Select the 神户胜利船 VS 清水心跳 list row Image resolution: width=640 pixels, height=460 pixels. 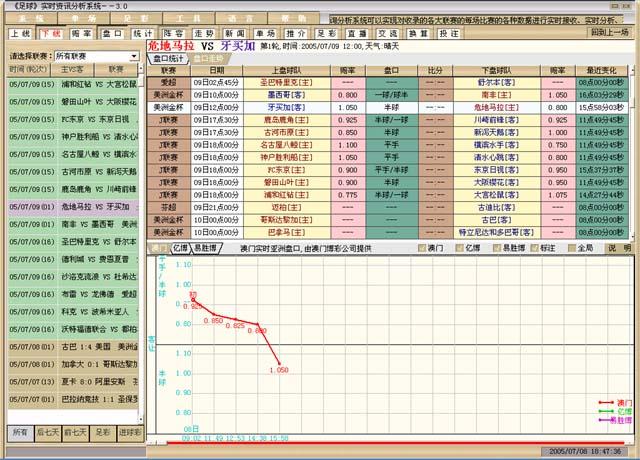(x=73, y=137)
